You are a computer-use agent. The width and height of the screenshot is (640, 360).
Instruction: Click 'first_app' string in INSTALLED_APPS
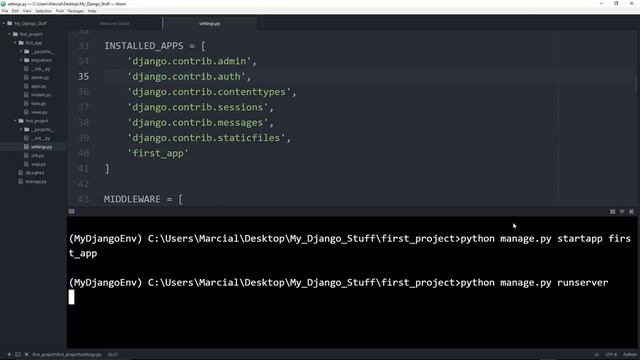(x=158, y=153)
